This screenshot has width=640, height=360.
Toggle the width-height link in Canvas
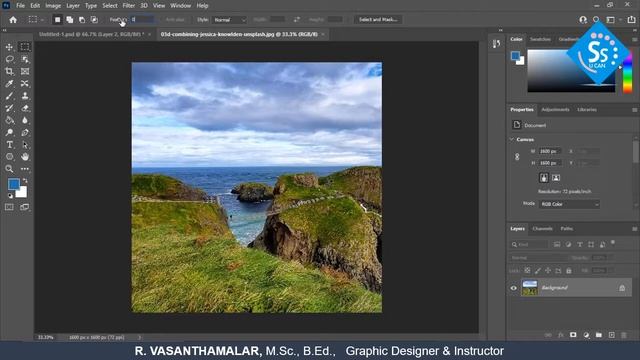517,157
